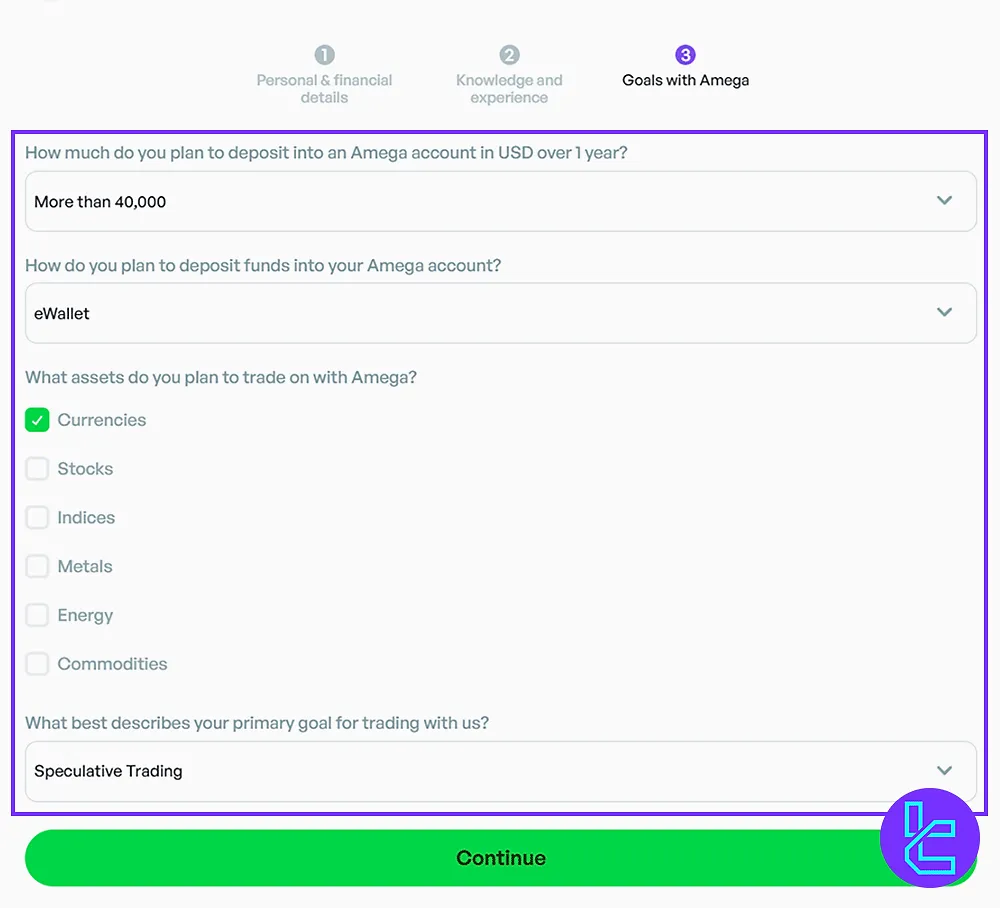
Task: Tick the Metals checkbox
Action: pos(37,566)
